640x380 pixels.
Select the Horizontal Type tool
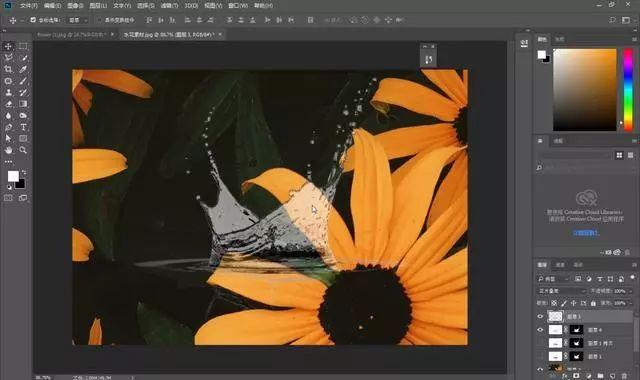23,127
